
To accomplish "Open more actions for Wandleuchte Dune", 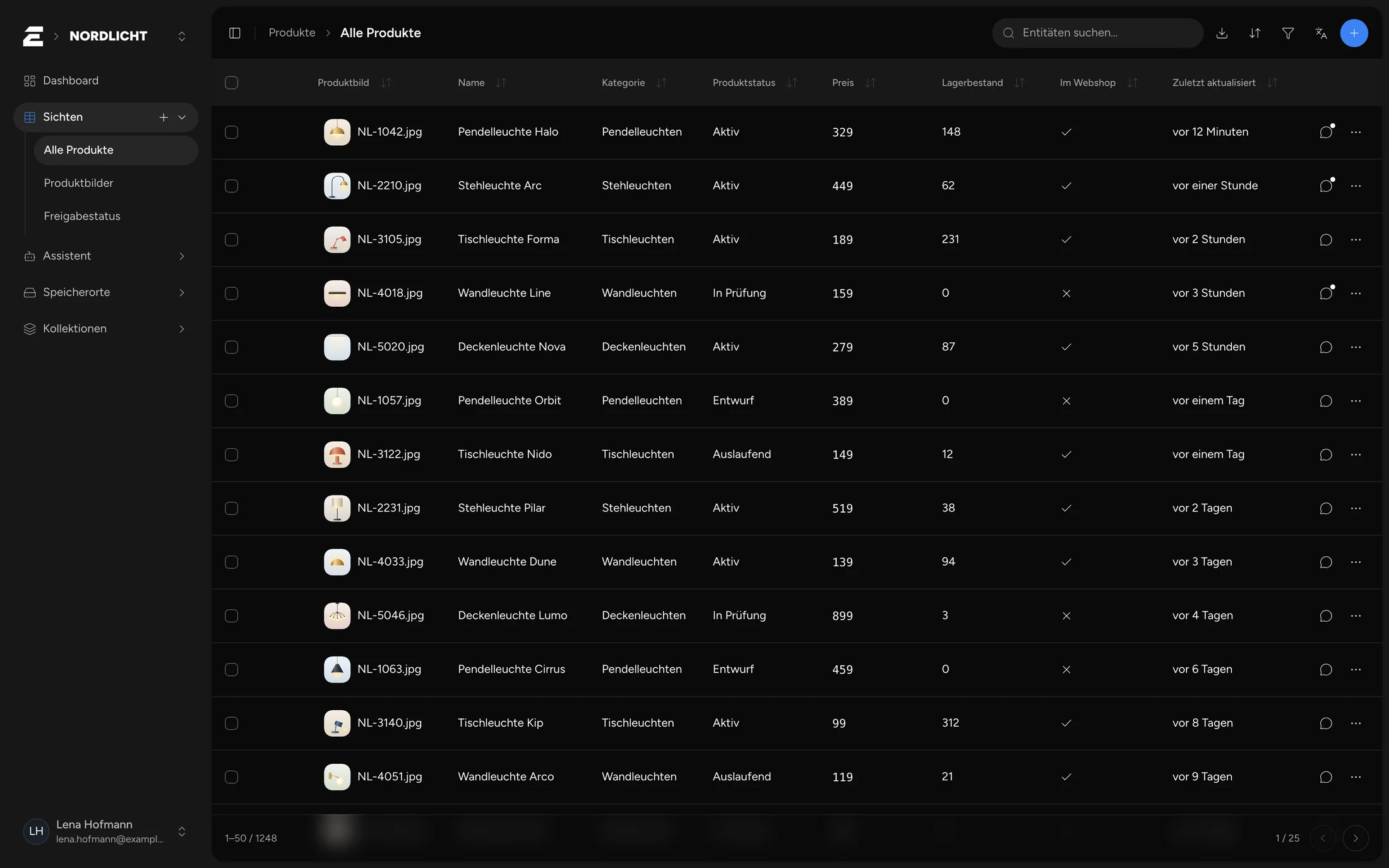I will [x=1356, y=562].
